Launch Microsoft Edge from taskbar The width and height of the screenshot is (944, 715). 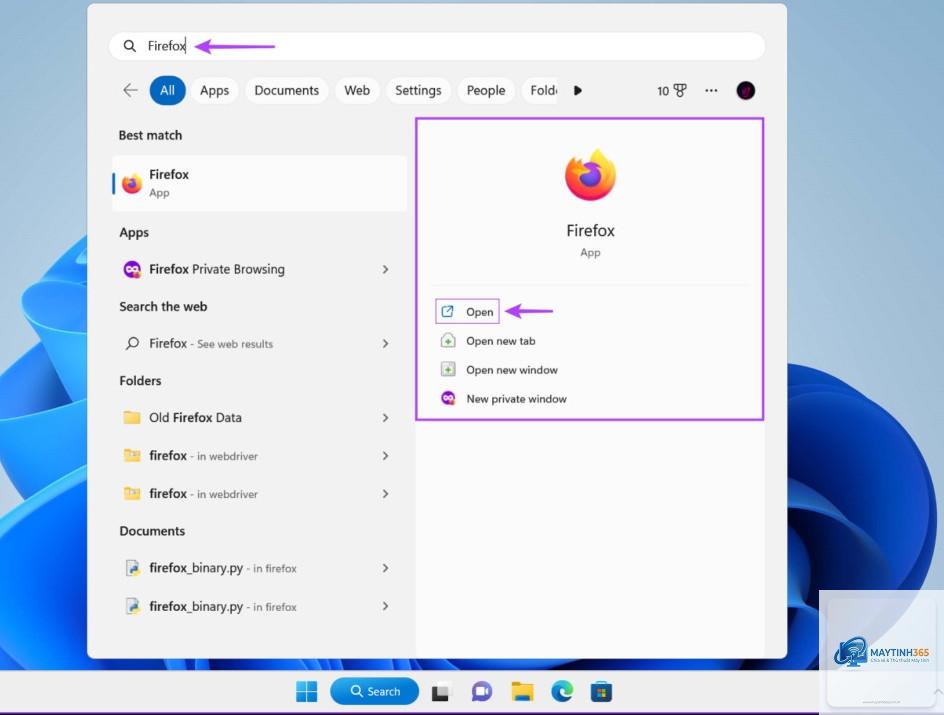(562, 692)
